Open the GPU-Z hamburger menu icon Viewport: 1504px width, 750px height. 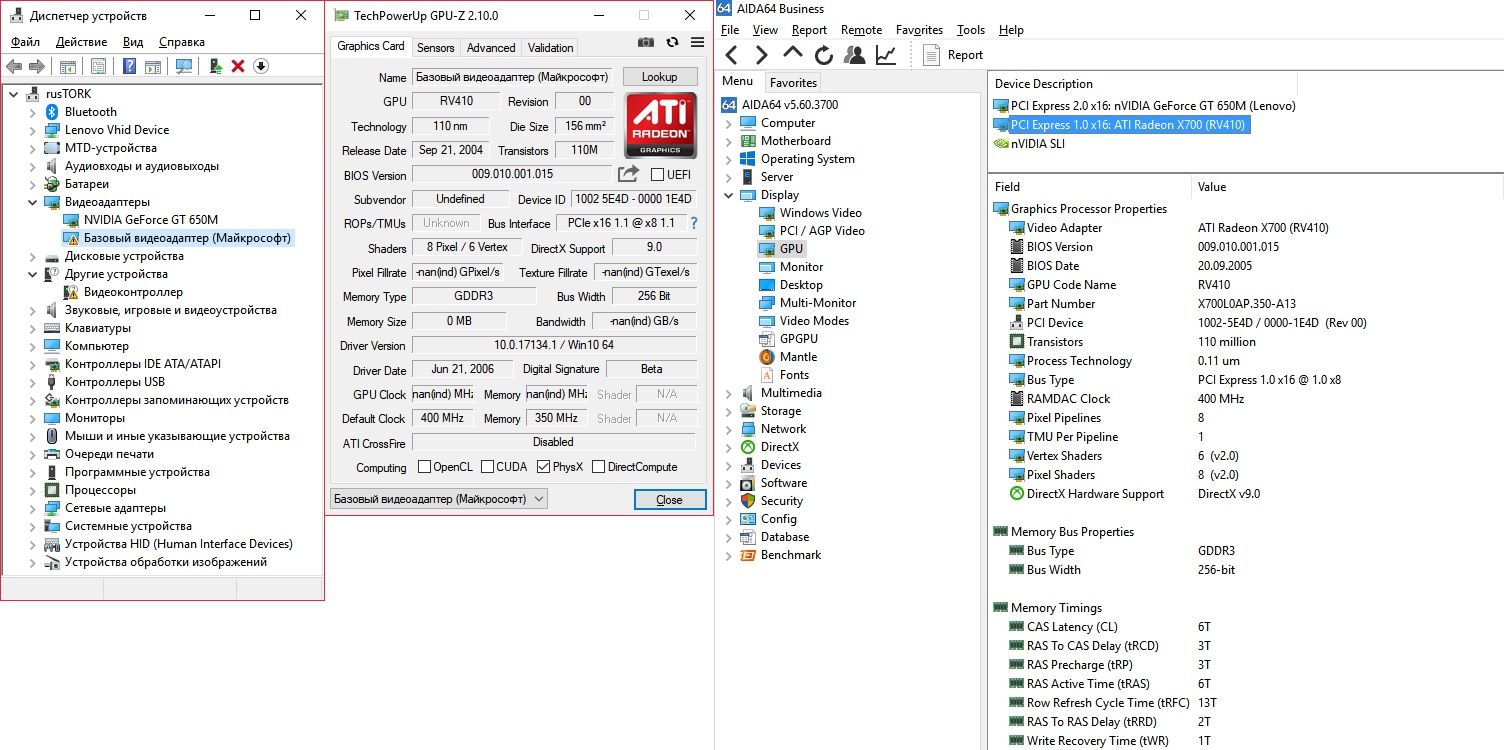tap(698, 42)
